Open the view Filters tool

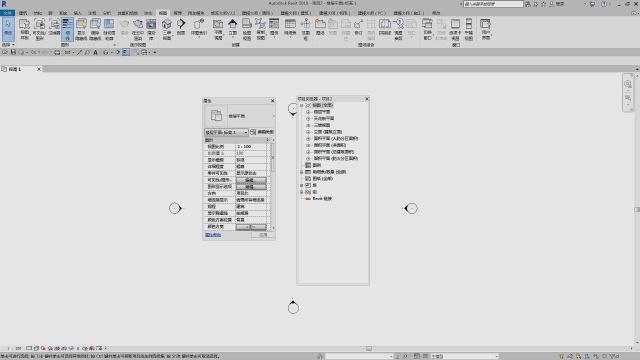pos(54,28)
